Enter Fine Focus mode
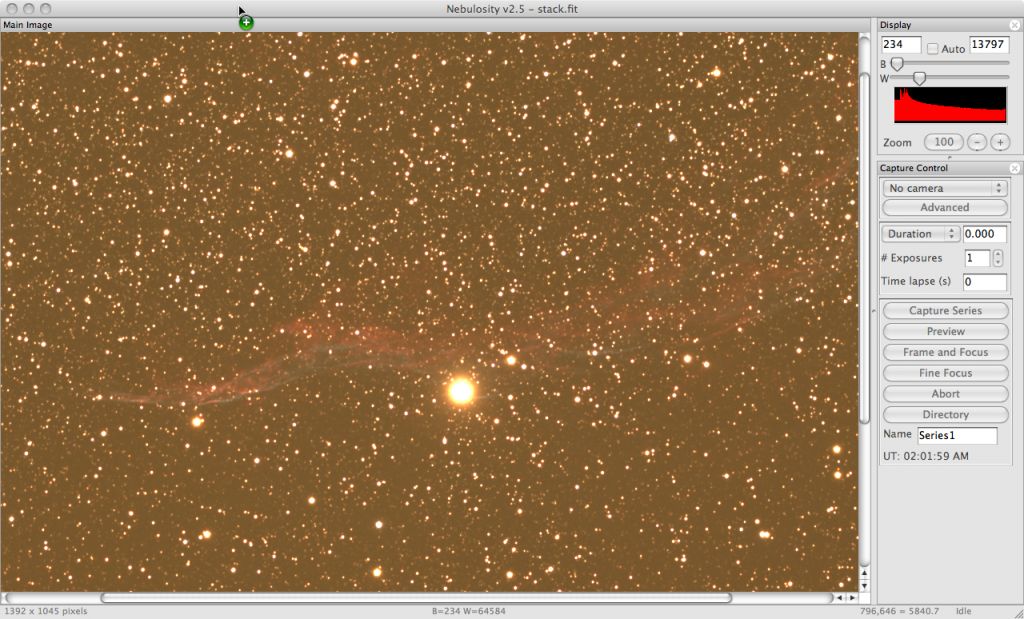 [944, 373]
